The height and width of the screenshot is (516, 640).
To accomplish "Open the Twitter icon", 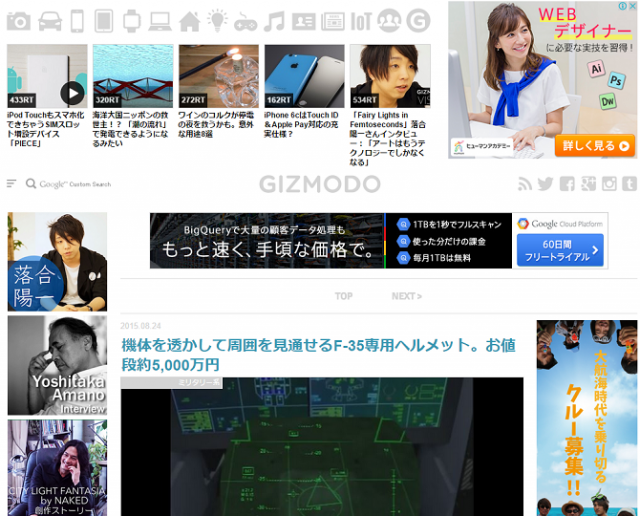I will pyautogui.click(x=545, y=184).
